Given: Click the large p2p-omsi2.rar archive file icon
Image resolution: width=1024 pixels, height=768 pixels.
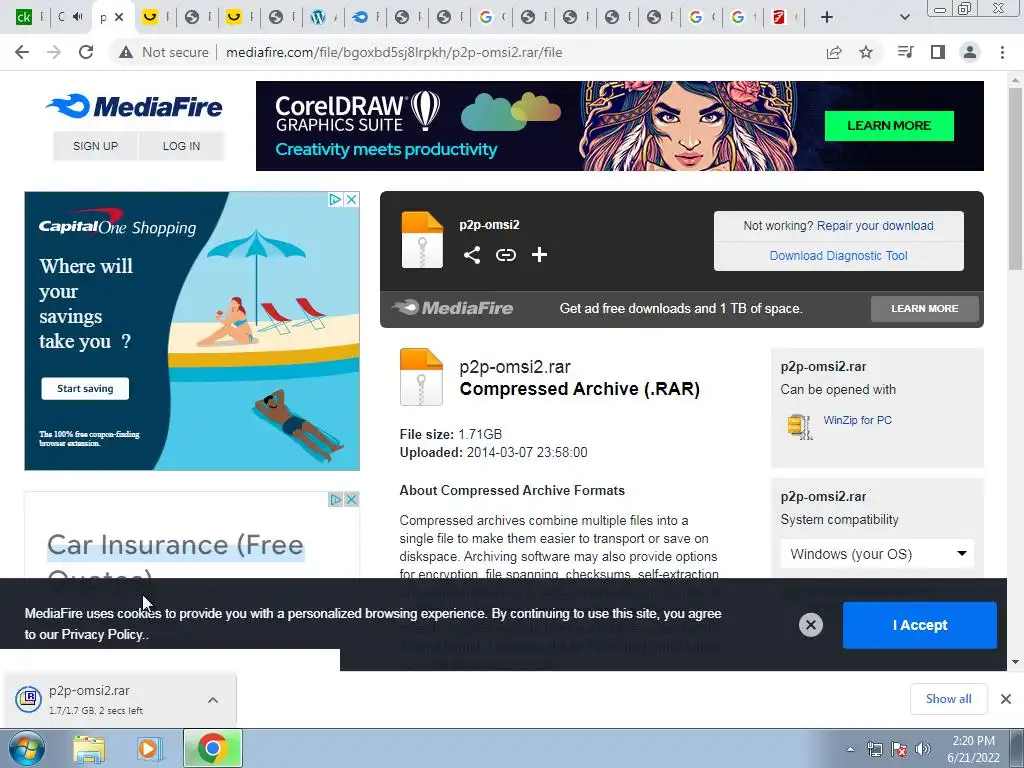Looking at the screenshot, I should 421,377.
